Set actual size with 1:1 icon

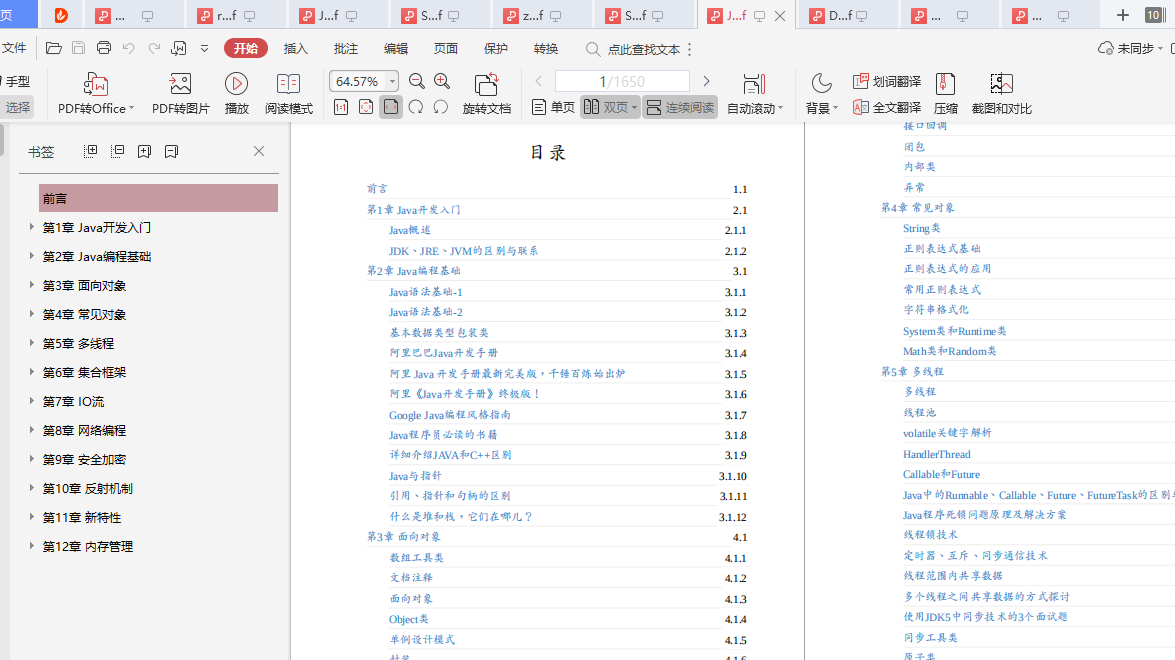pos(341,107)
